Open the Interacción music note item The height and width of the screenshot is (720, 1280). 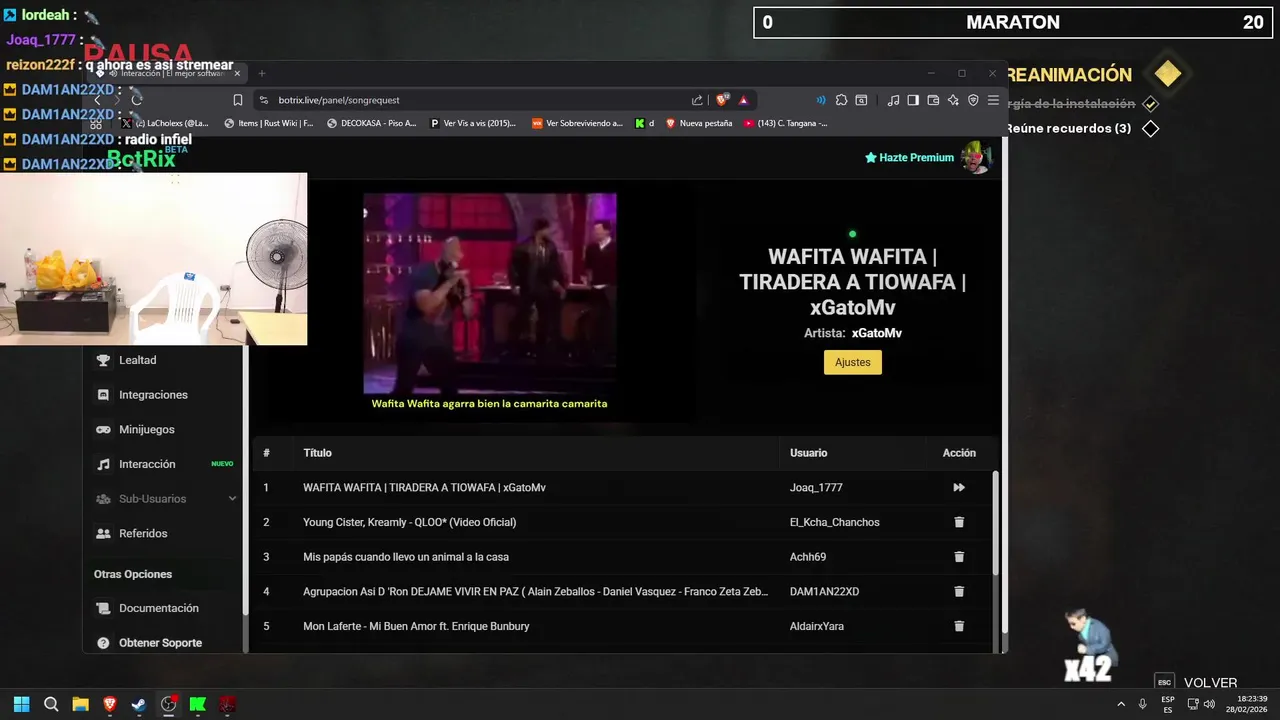[103, 464]
